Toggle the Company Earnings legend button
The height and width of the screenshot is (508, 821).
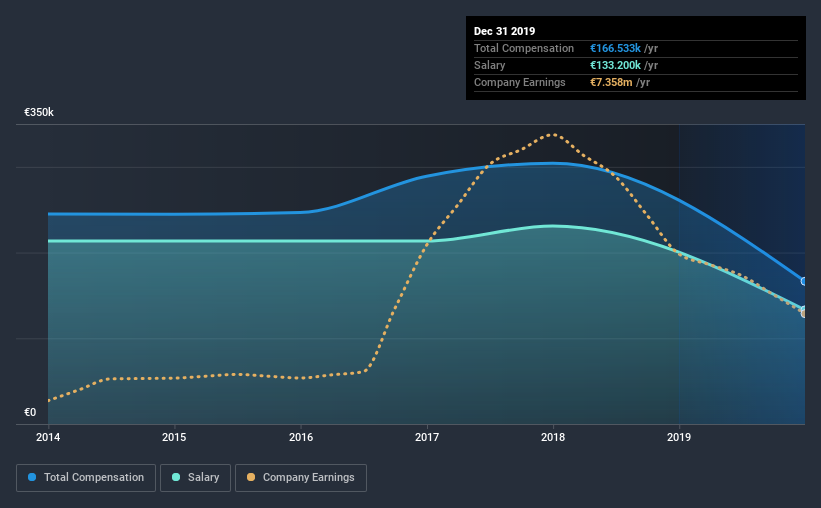click(x=301, y=478)
